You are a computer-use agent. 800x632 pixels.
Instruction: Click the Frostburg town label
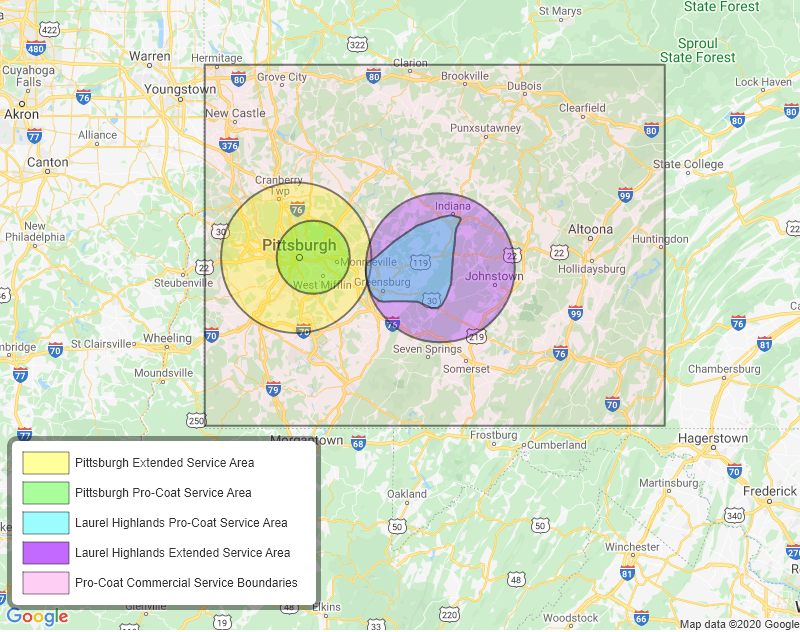coord(493,435)
